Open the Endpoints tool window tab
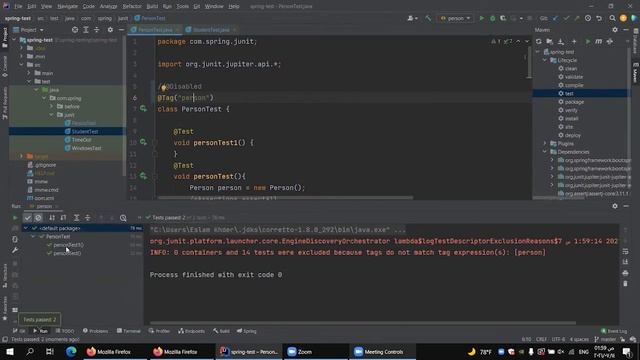 coord(192,331)
